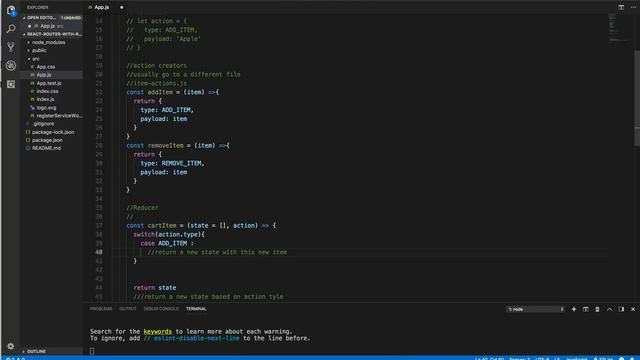Open the Manage gear in activity bar

tap(11, 346)
